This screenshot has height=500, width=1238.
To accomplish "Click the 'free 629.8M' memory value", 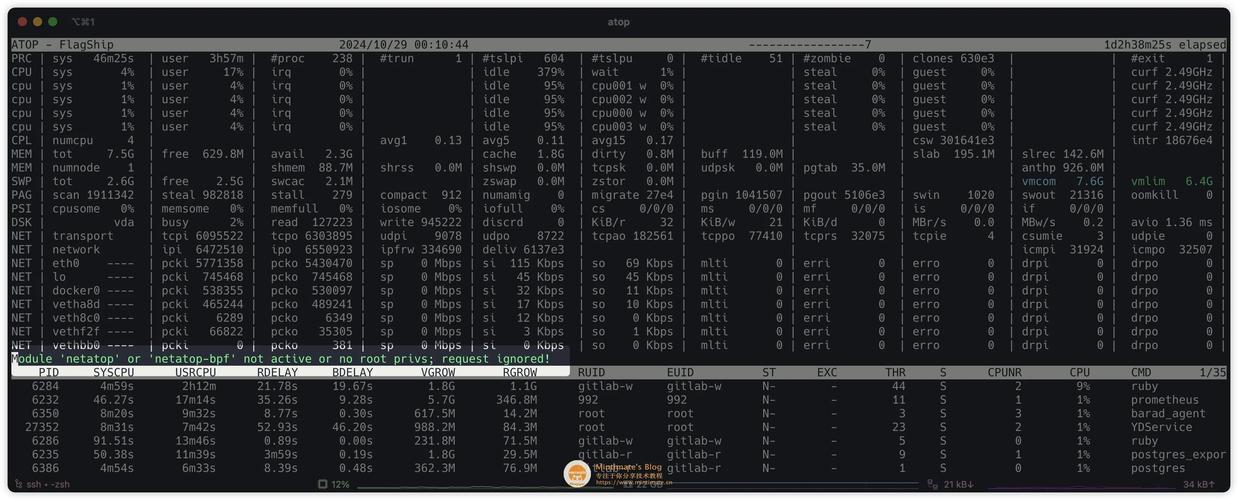I will tap(202, 154).
